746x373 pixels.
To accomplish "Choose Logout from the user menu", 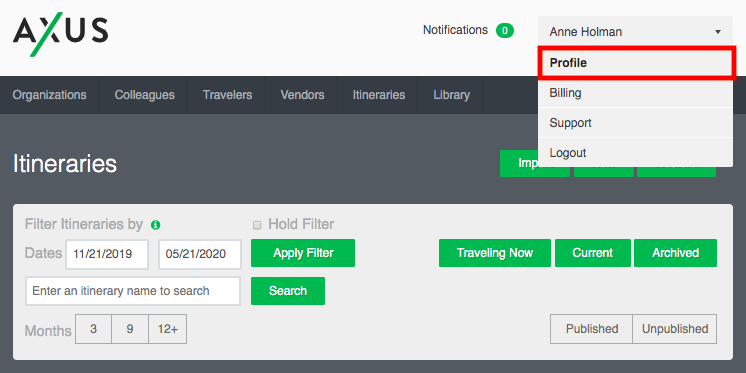I will pyautogui.click(x=635, y=153).
